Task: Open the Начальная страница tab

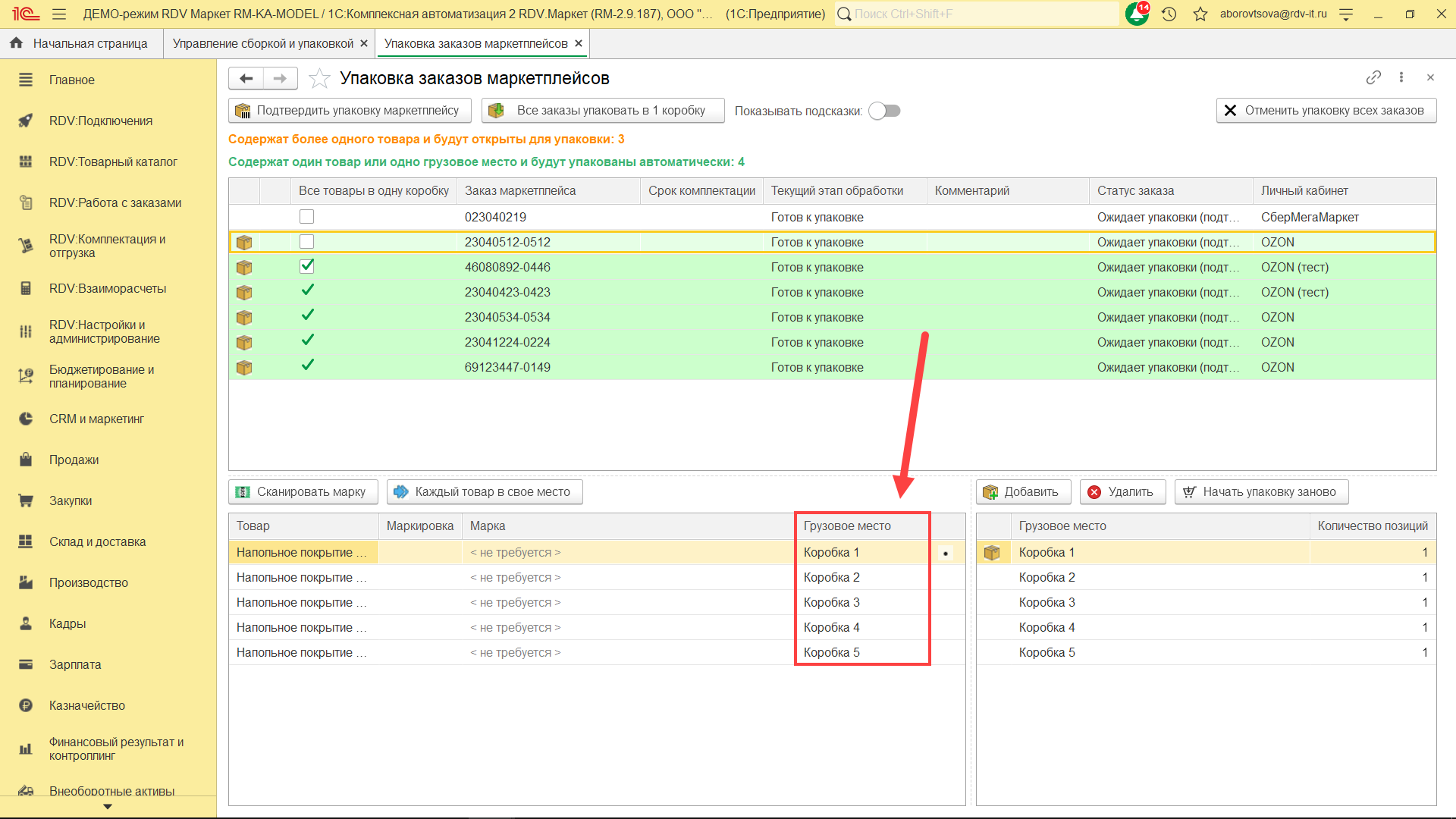Action: click(x=89, y=43)
